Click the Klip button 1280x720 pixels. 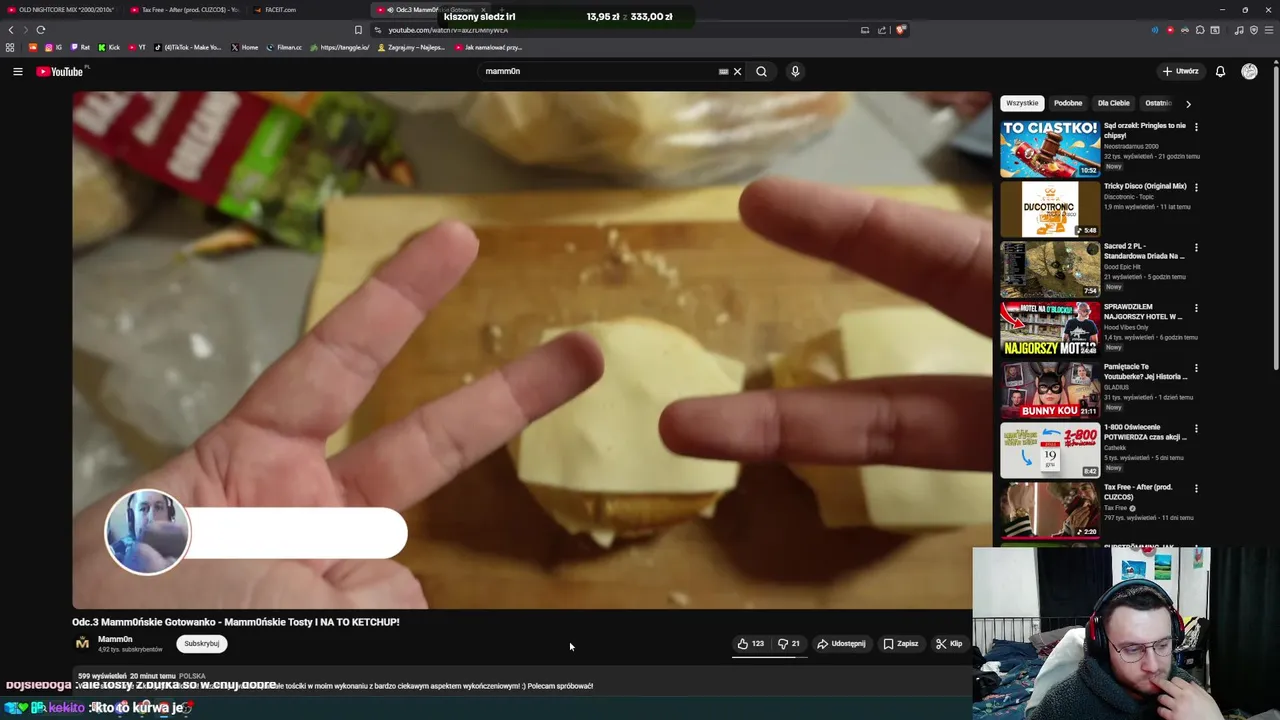point(948,644)
